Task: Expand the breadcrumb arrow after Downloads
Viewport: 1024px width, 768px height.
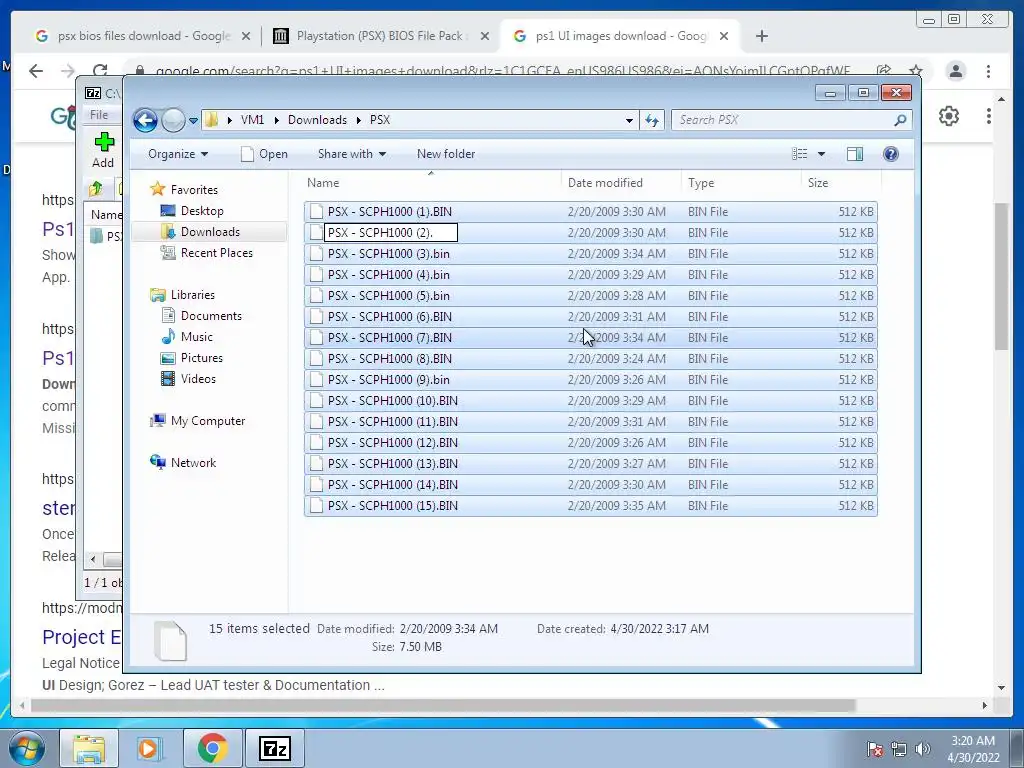Action: click(359, 120)
